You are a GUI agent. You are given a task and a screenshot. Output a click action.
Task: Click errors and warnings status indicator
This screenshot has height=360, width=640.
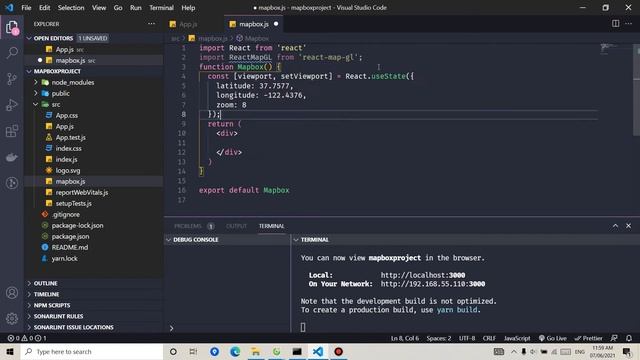[27, 338]
